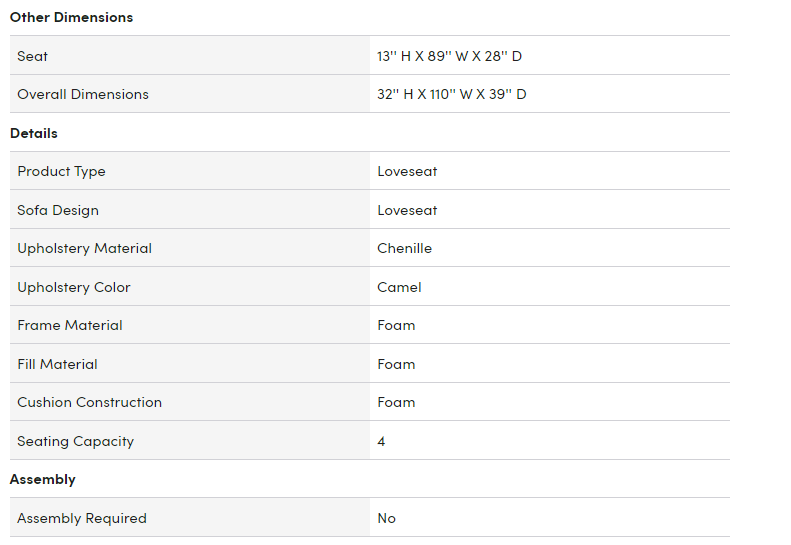The image size is (791, 545).
Task: Click the seat dimensions value 13" H X 89" W
Action: tap(449, 56)
